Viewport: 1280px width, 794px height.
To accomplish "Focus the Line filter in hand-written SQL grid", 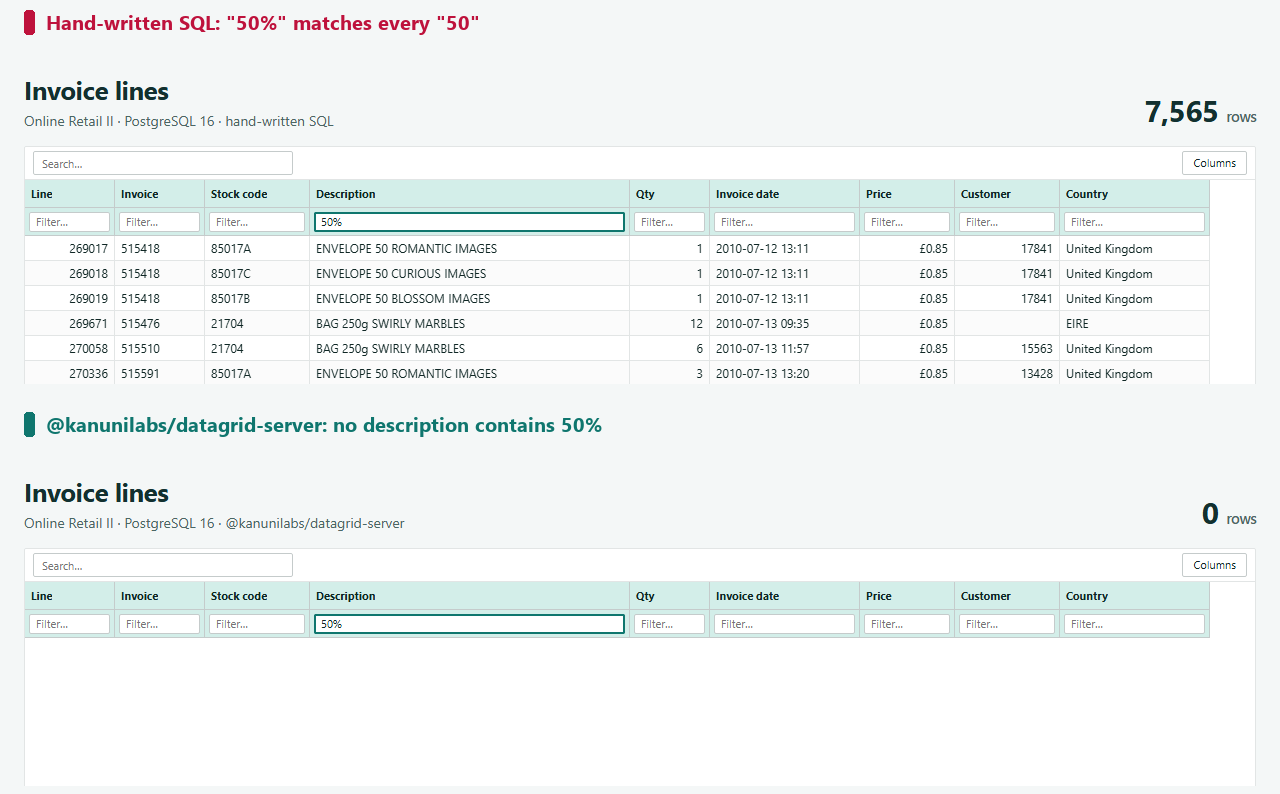I will (x=70, y=222).
